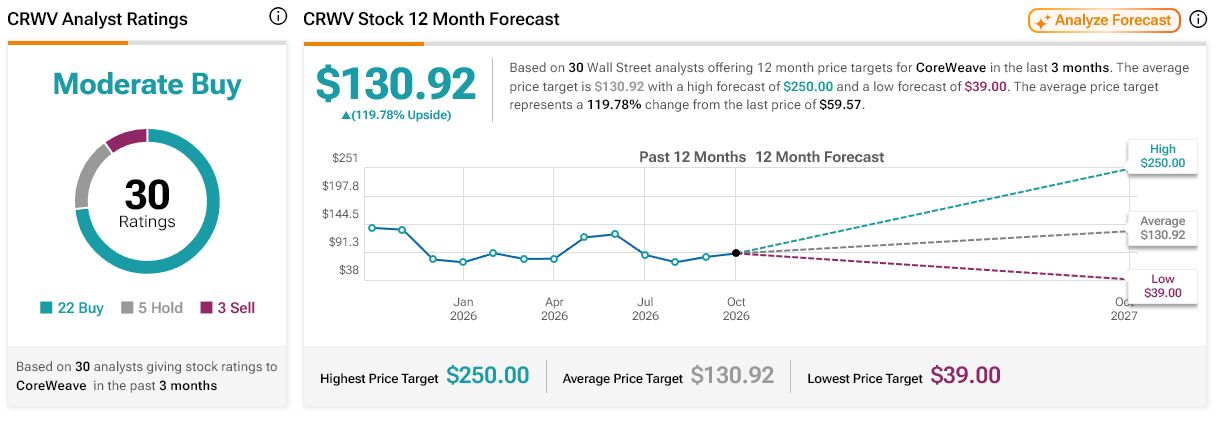Viewport: 1228px width, 421px height.
Task: Select the Low $39.00 forecast label
Action: point(1162,286)
